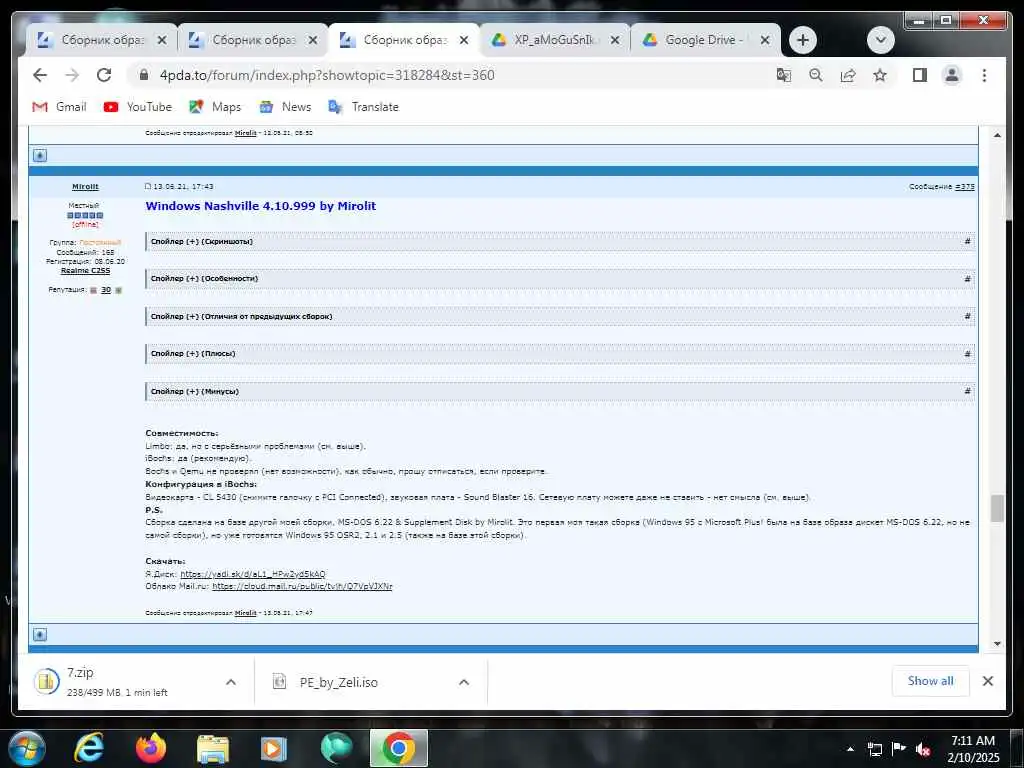Image resolution: width=1024 pixels, height=768 pixels.
Task: Open YouTube bookmark
Action: click(138, 106)
